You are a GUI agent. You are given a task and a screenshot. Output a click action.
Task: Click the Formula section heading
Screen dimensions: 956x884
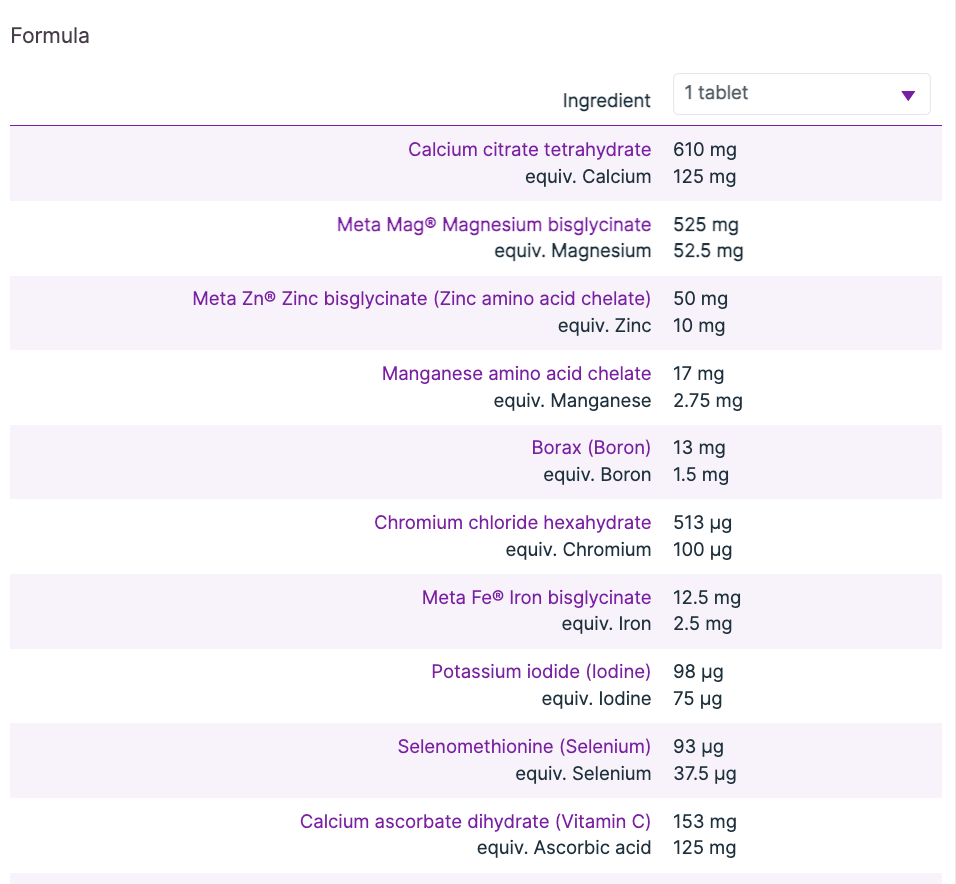tap(50, 36)
